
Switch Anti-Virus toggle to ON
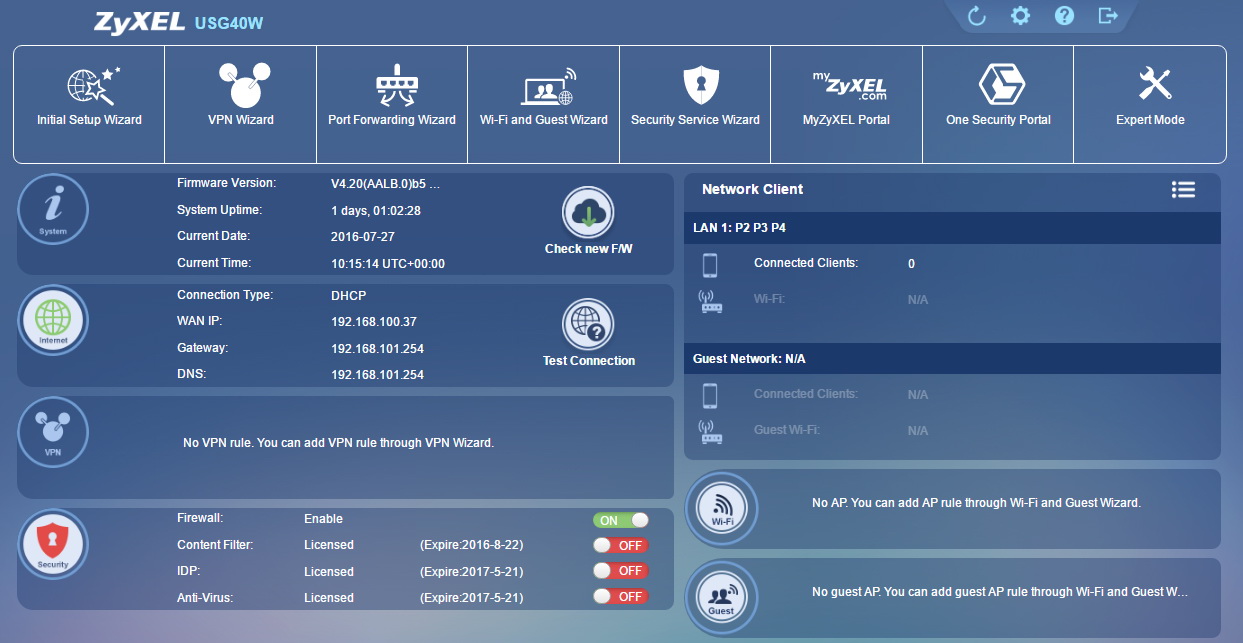click(x=620, y=596)
